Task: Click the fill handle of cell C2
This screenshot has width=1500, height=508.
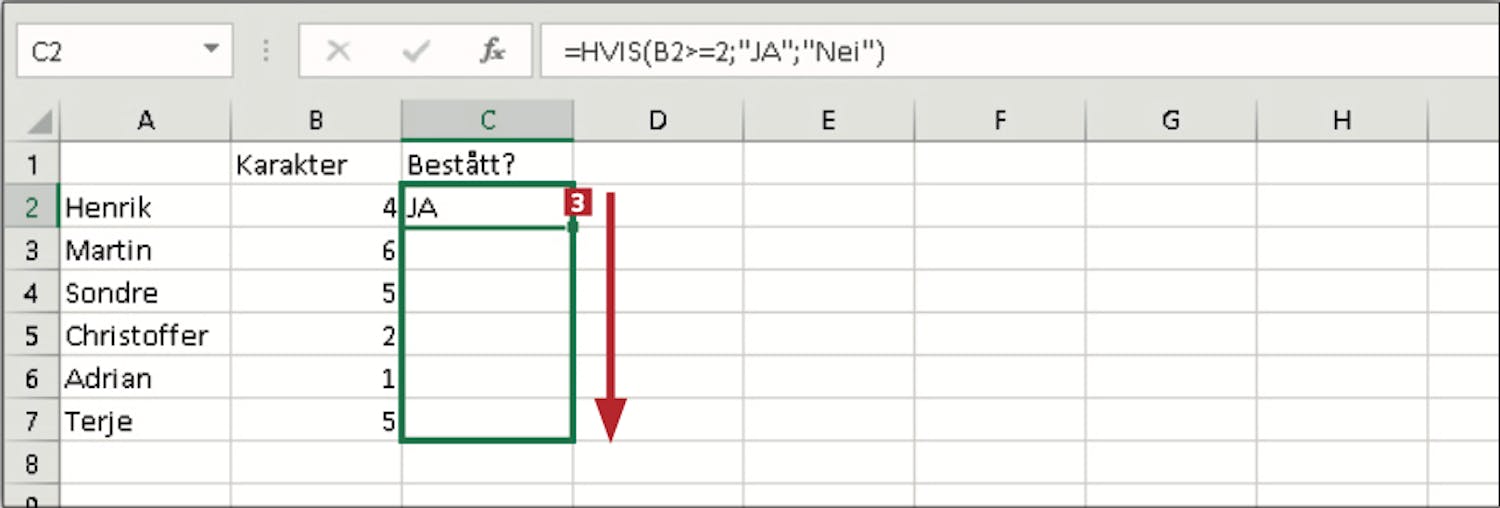Action: [573, 227]
